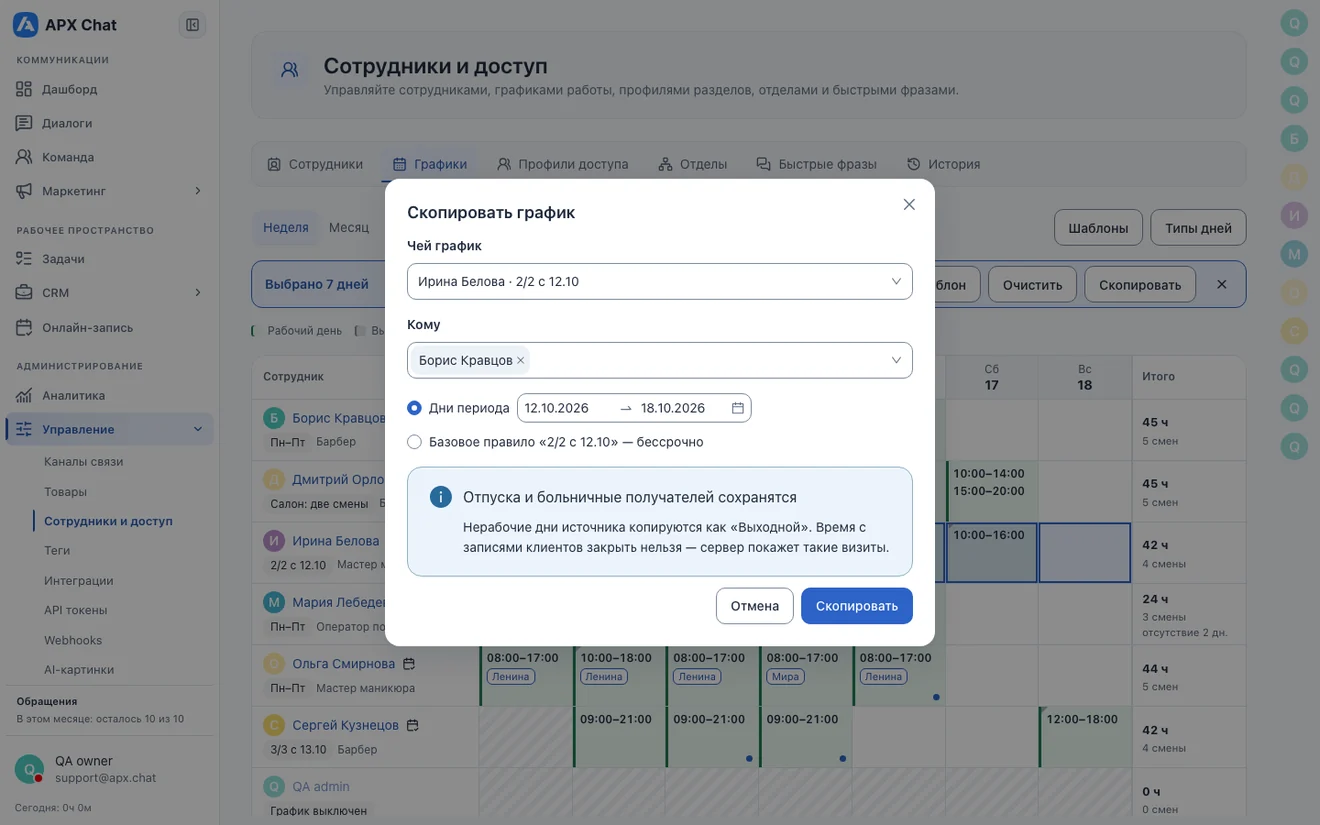Open Чей график dropdown
The image size is (1320, 825).
pos(660,281)
